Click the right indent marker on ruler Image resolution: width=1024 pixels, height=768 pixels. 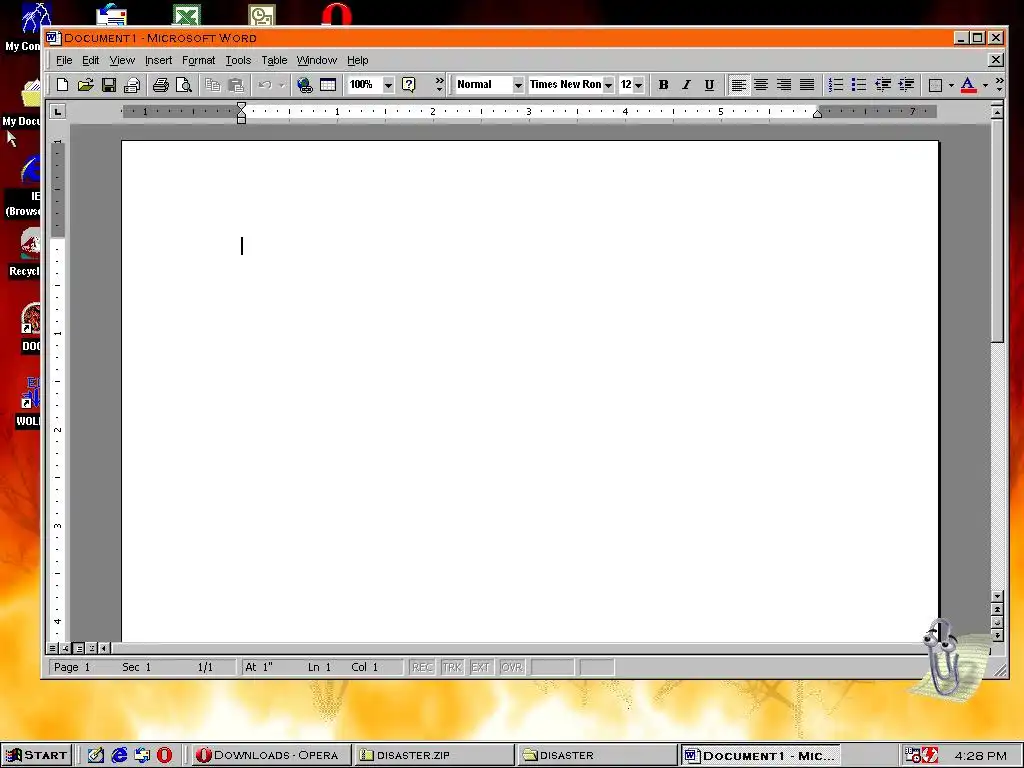[x=817, y=114]
